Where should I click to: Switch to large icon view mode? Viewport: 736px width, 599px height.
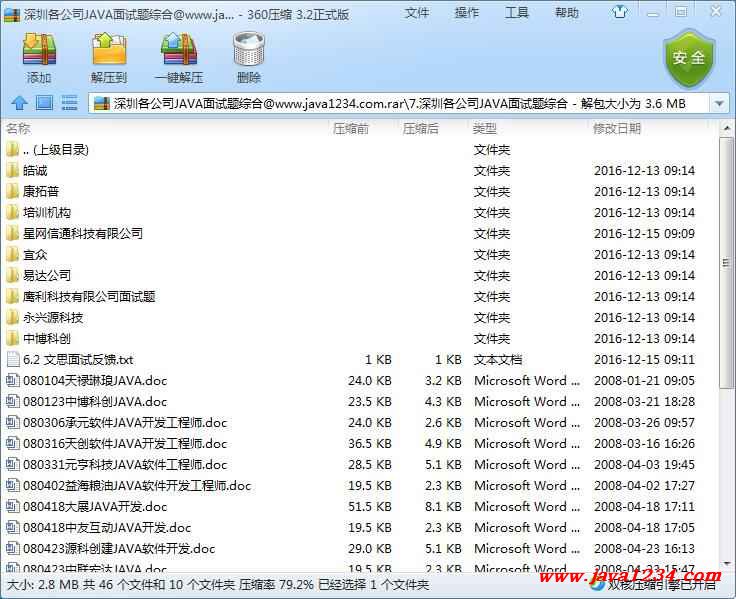(45, 103)
